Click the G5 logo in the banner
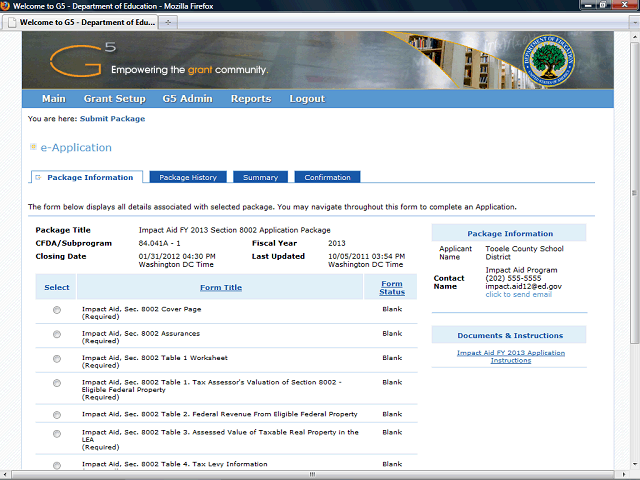The height and width of the screenshot is (480, 640). [x=83, y=60]
